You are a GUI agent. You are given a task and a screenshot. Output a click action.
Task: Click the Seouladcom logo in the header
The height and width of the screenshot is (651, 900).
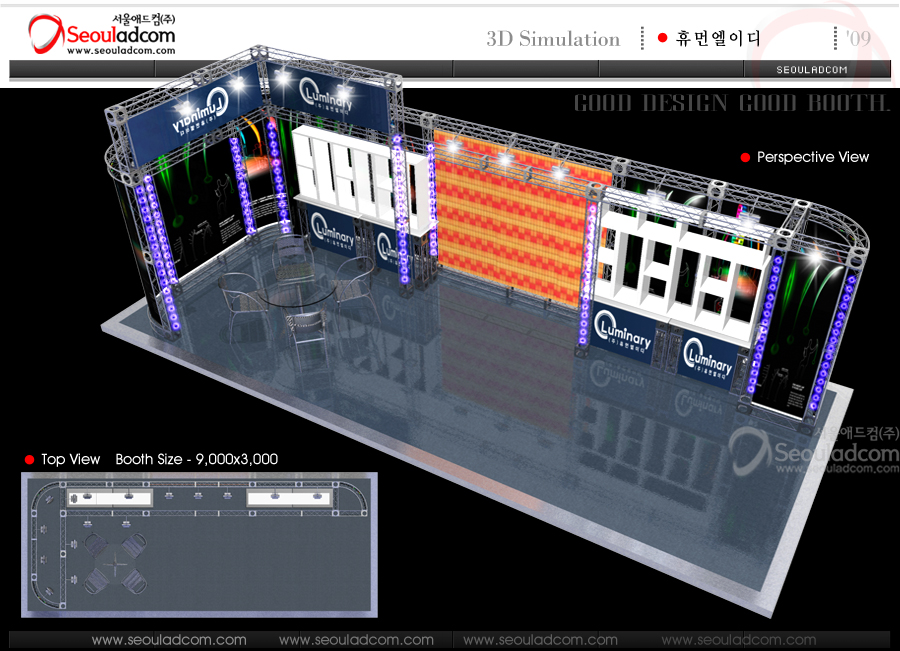click(x=102, y=35)
